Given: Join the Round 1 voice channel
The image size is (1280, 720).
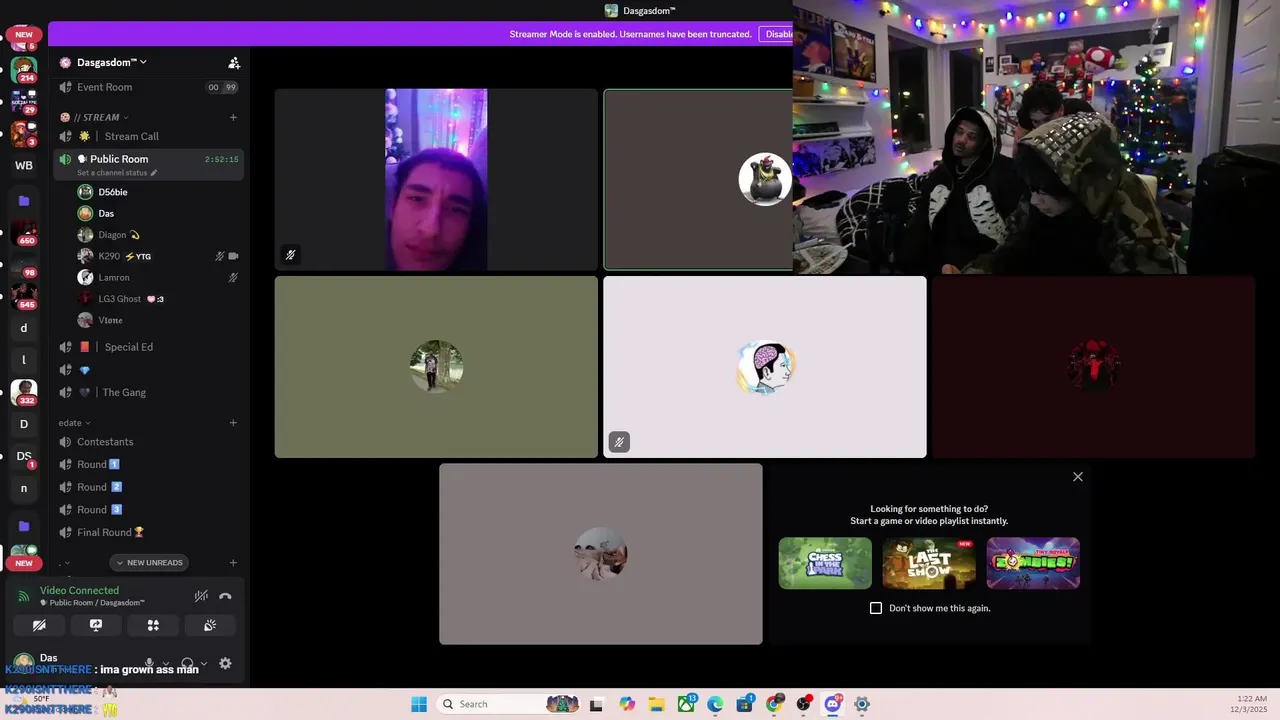Looking at the screenshot, I should coord(148,464).
